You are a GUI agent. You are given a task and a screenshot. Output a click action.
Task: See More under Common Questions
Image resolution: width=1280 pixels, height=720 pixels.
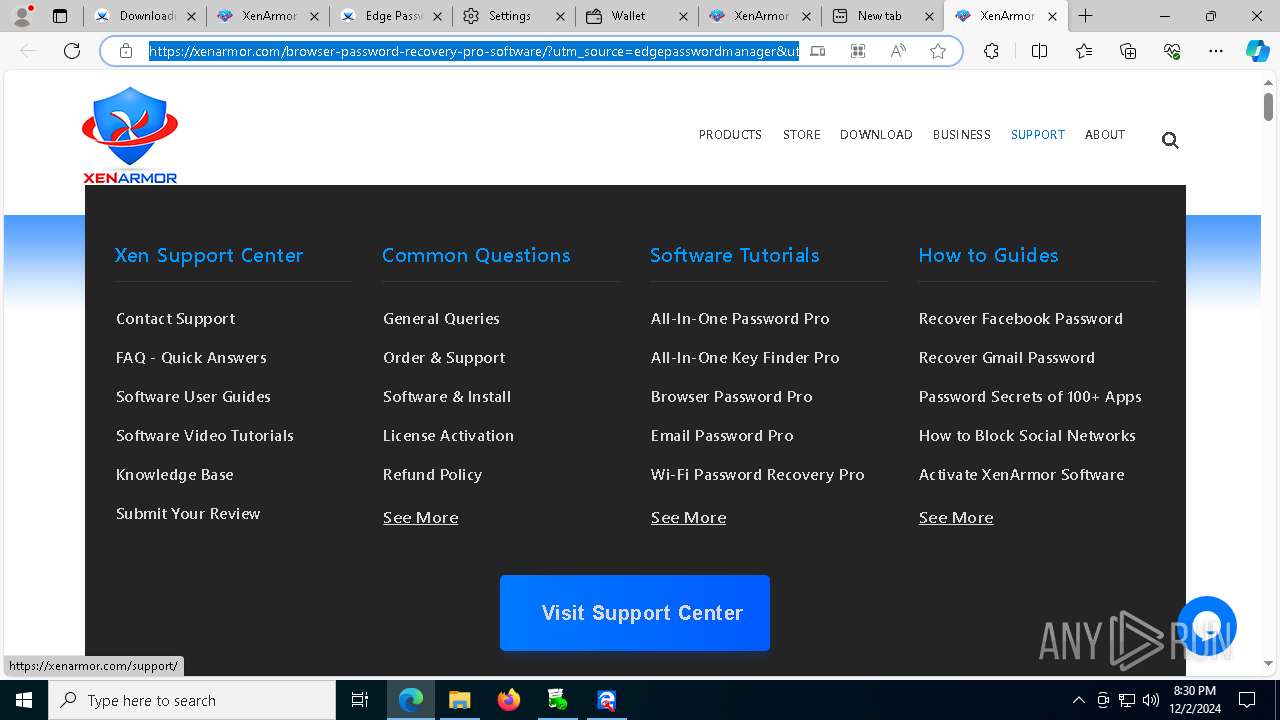pyautogui.click(x=421, y=518)
